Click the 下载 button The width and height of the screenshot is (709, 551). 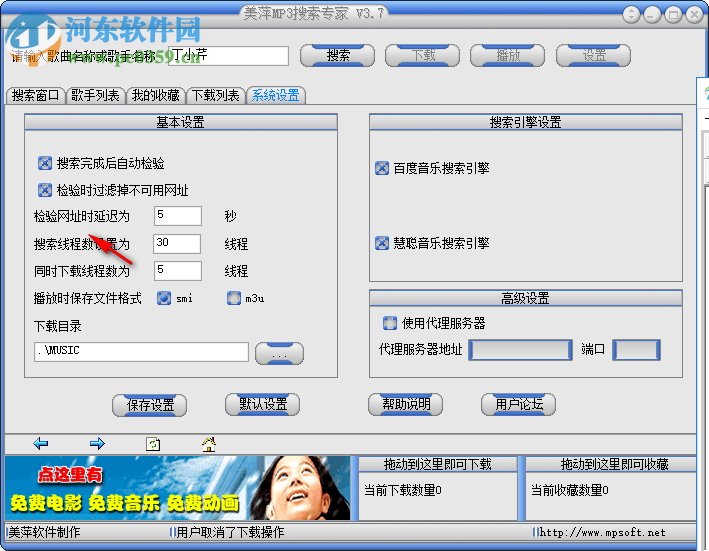(422, 56)
